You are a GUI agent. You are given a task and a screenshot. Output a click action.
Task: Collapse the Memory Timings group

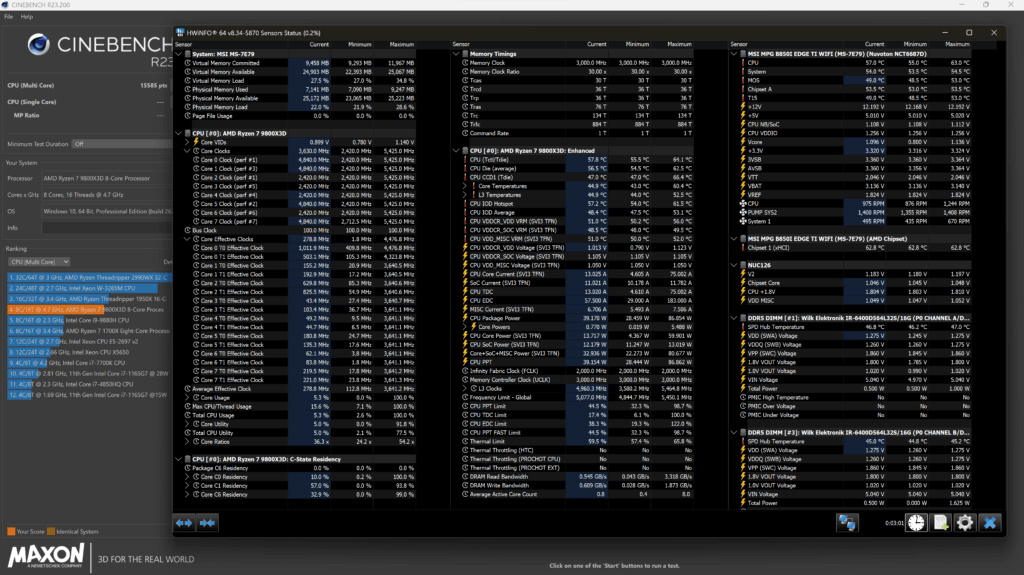pos(456,54)
